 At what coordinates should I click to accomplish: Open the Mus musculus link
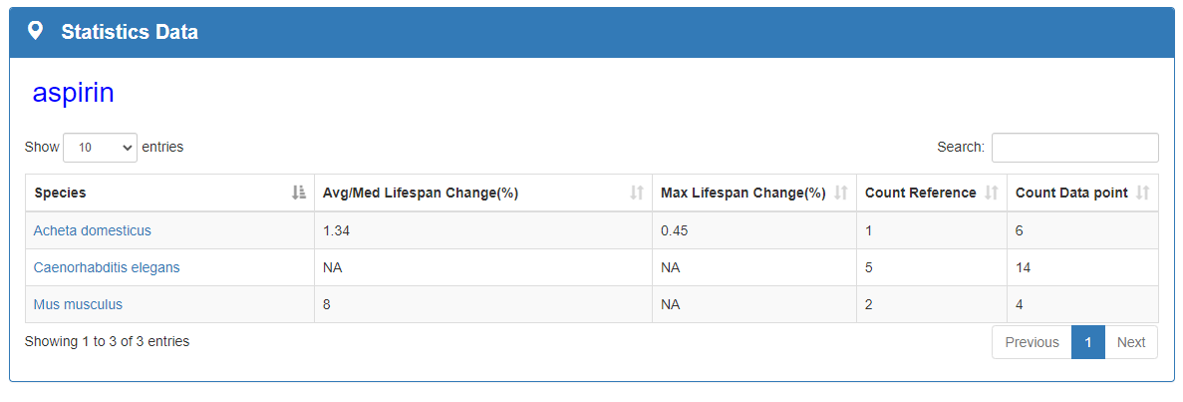point(78,304)
